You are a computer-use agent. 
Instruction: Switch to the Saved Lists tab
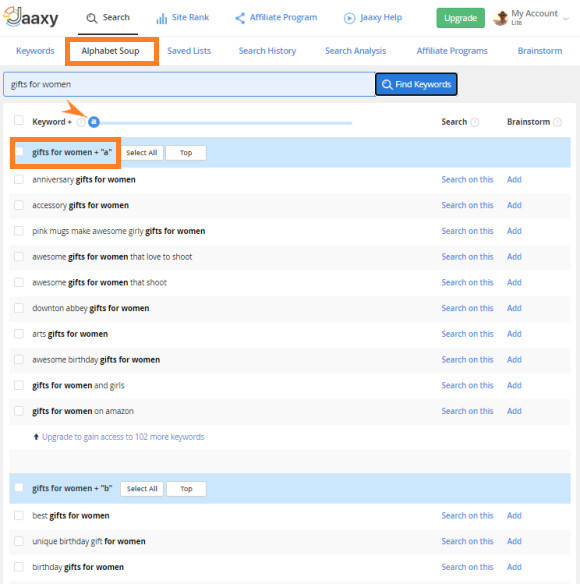[x=189, y=51]
